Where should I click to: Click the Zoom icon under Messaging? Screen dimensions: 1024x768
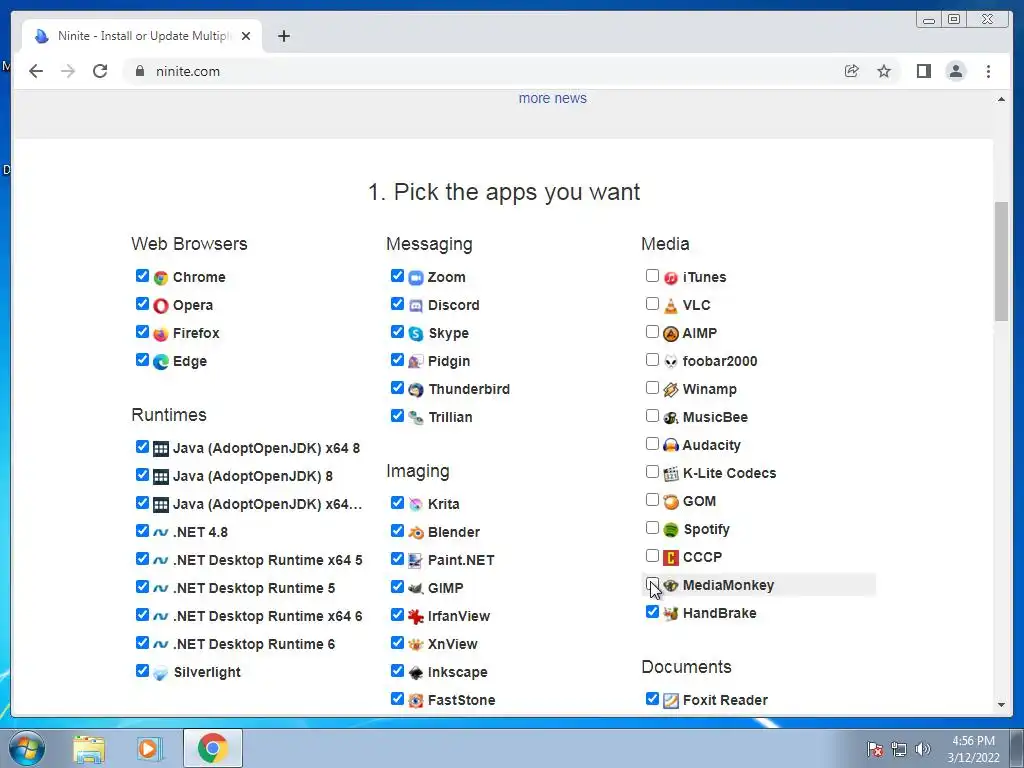[416, 278]
